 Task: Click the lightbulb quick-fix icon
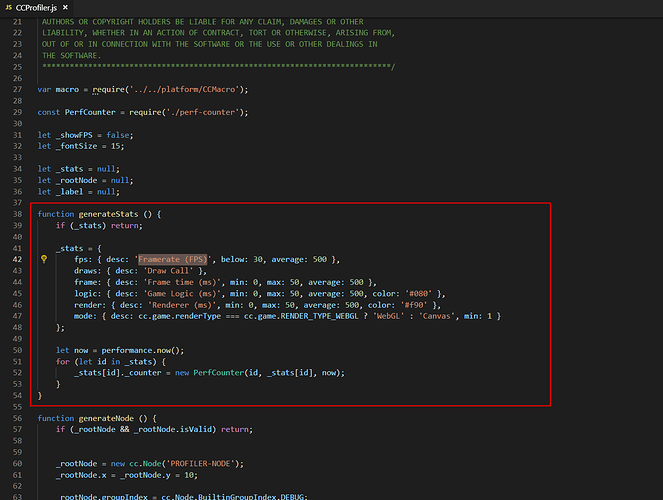click(x=44, y=259)
